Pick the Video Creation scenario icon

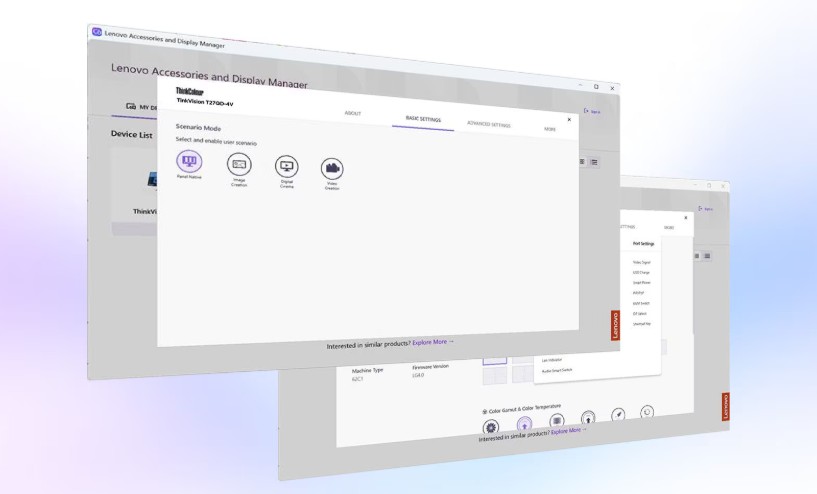click(332, 169)
